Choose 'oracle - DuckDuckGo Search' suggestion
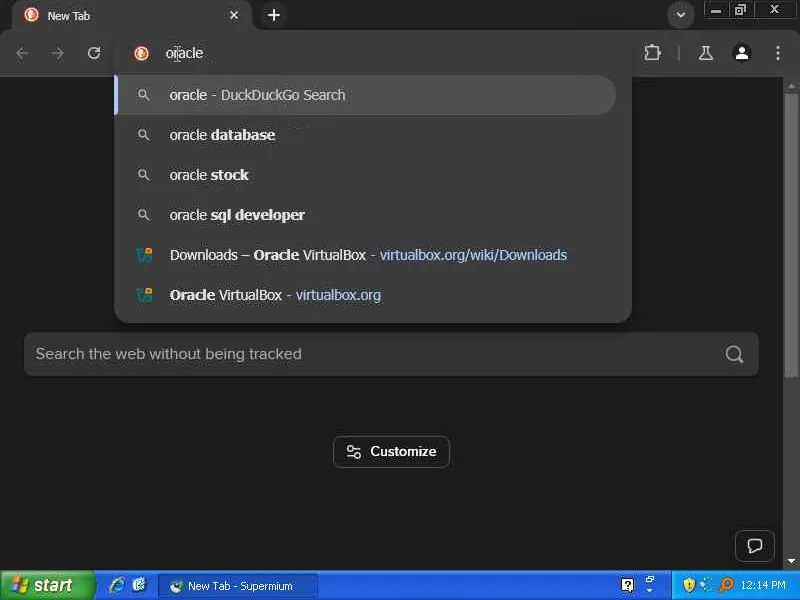This screenshot has height=600, width=800. 365,95
